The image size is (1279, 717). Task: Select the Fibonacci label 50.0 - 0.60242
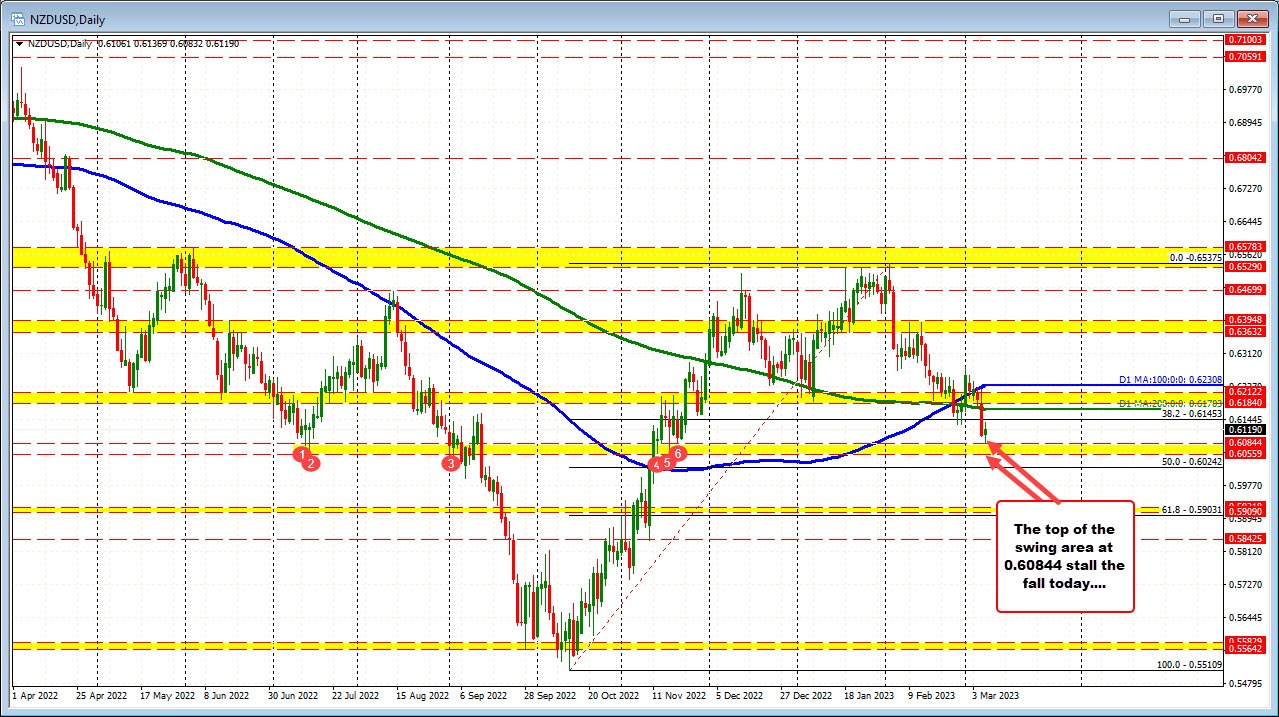coord(1193,461)
